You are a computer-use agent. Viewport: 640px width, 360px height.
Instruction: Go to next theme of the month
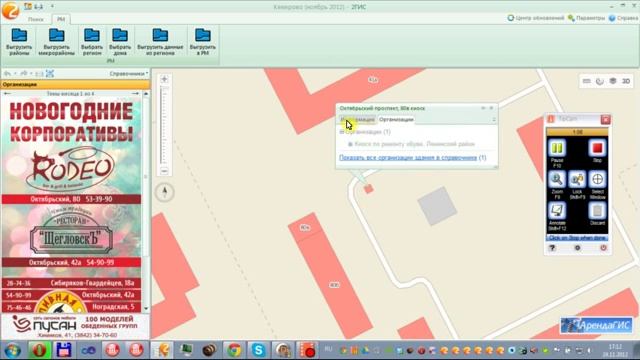tap(135, 93)
